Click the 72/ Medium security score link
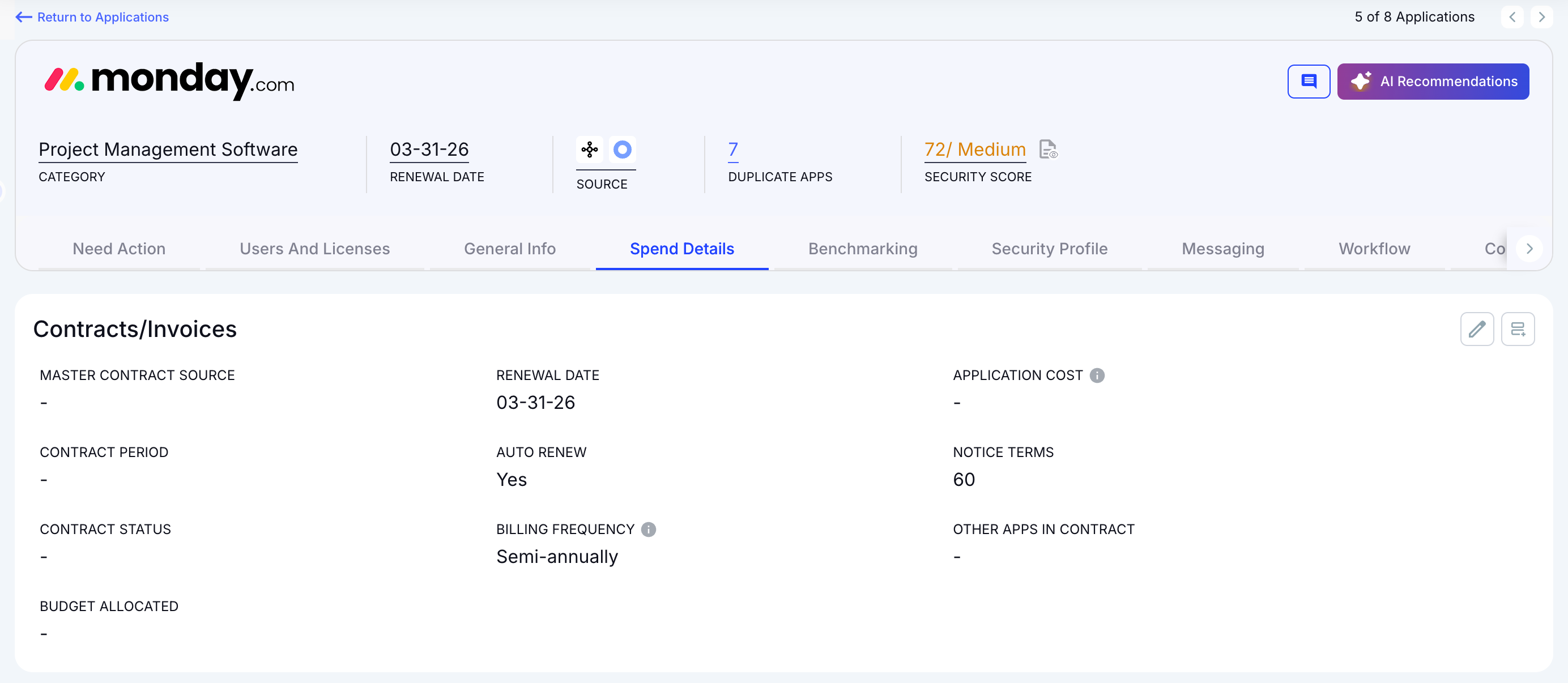Screen dimensions: 1568x683 (974, 149)
